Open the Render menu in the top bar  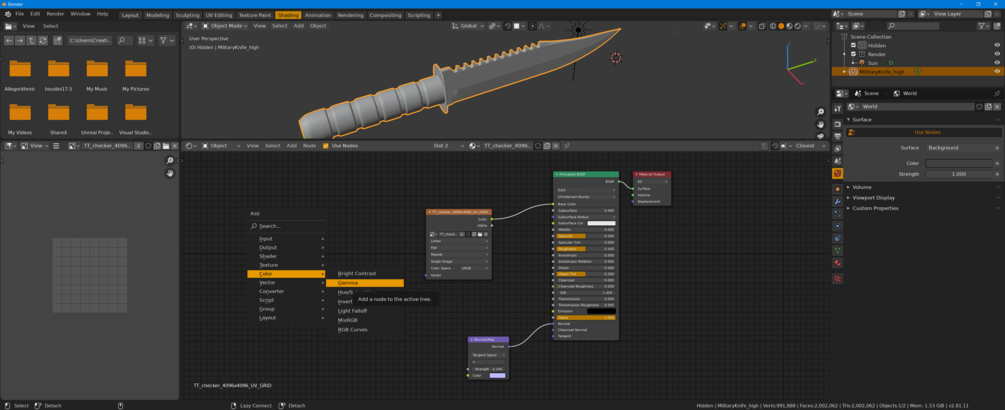click(55, 13)
